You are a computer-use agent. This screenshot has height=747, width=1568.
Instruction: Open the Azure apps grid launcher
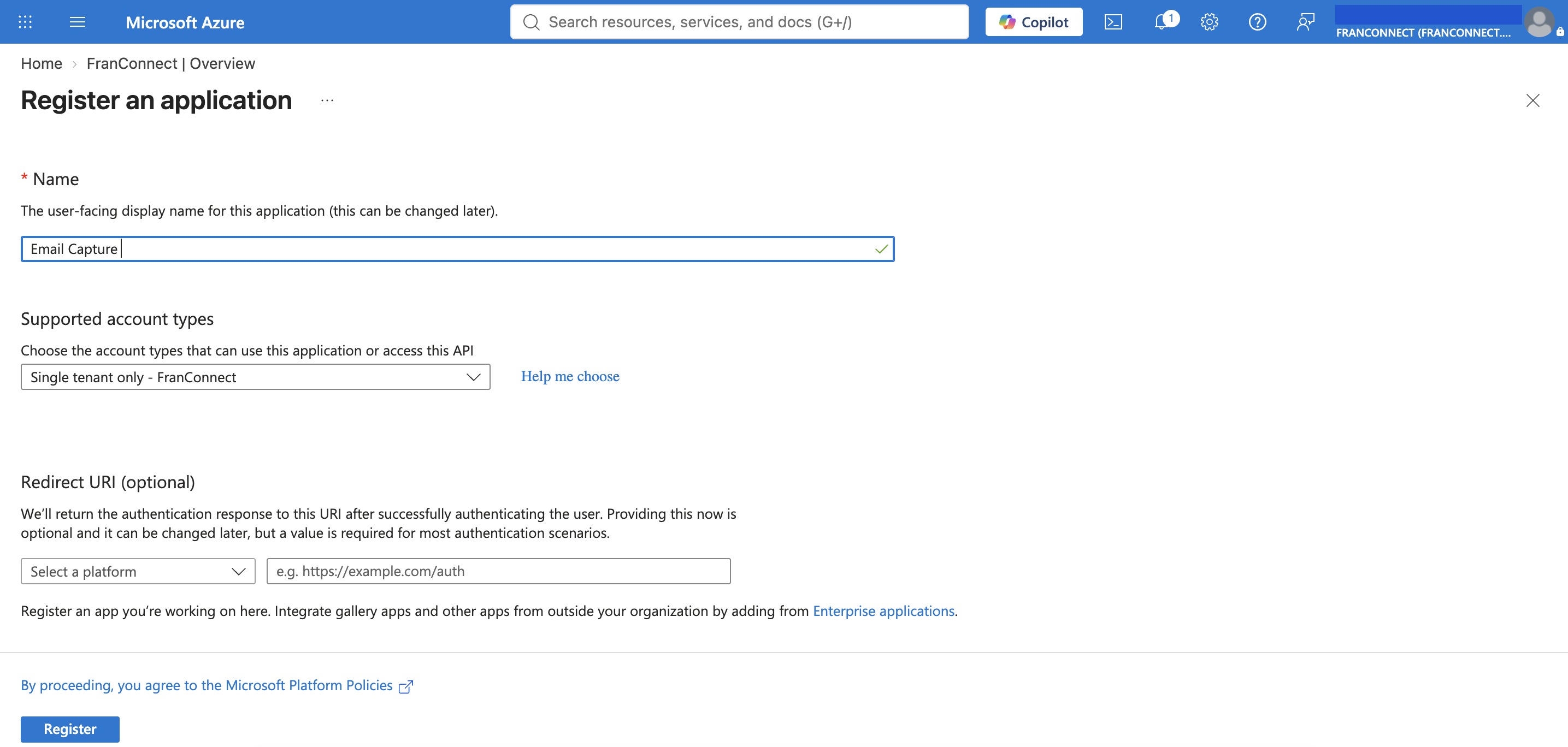click(25, 22)
